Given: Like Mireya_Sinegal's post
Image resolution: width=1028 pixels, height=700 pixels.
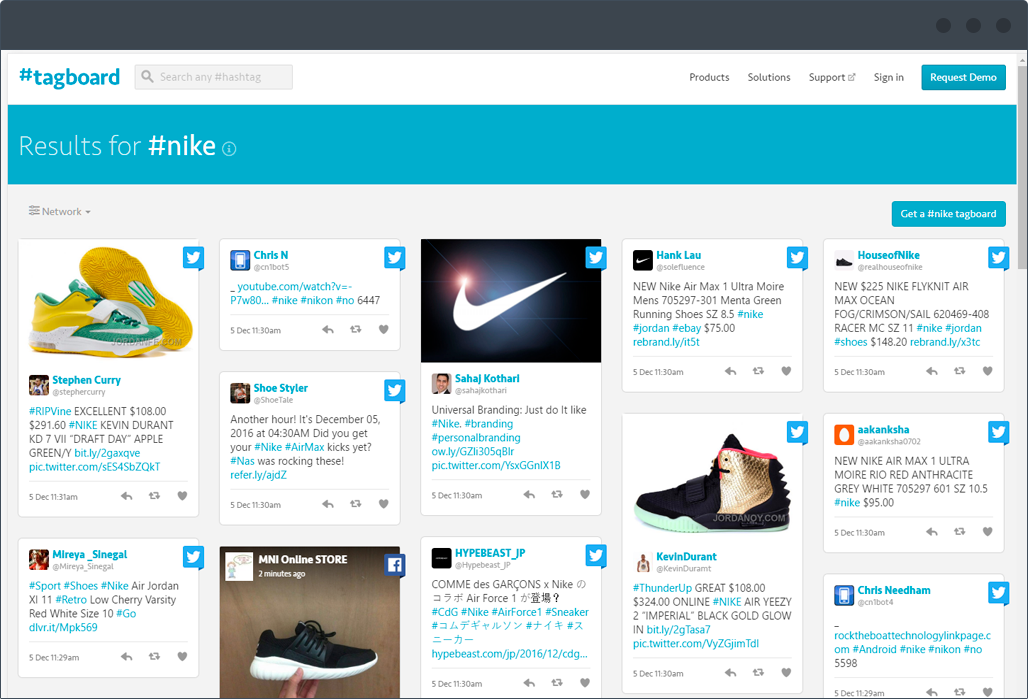Looking at the screenshot, I should (182, 657).
